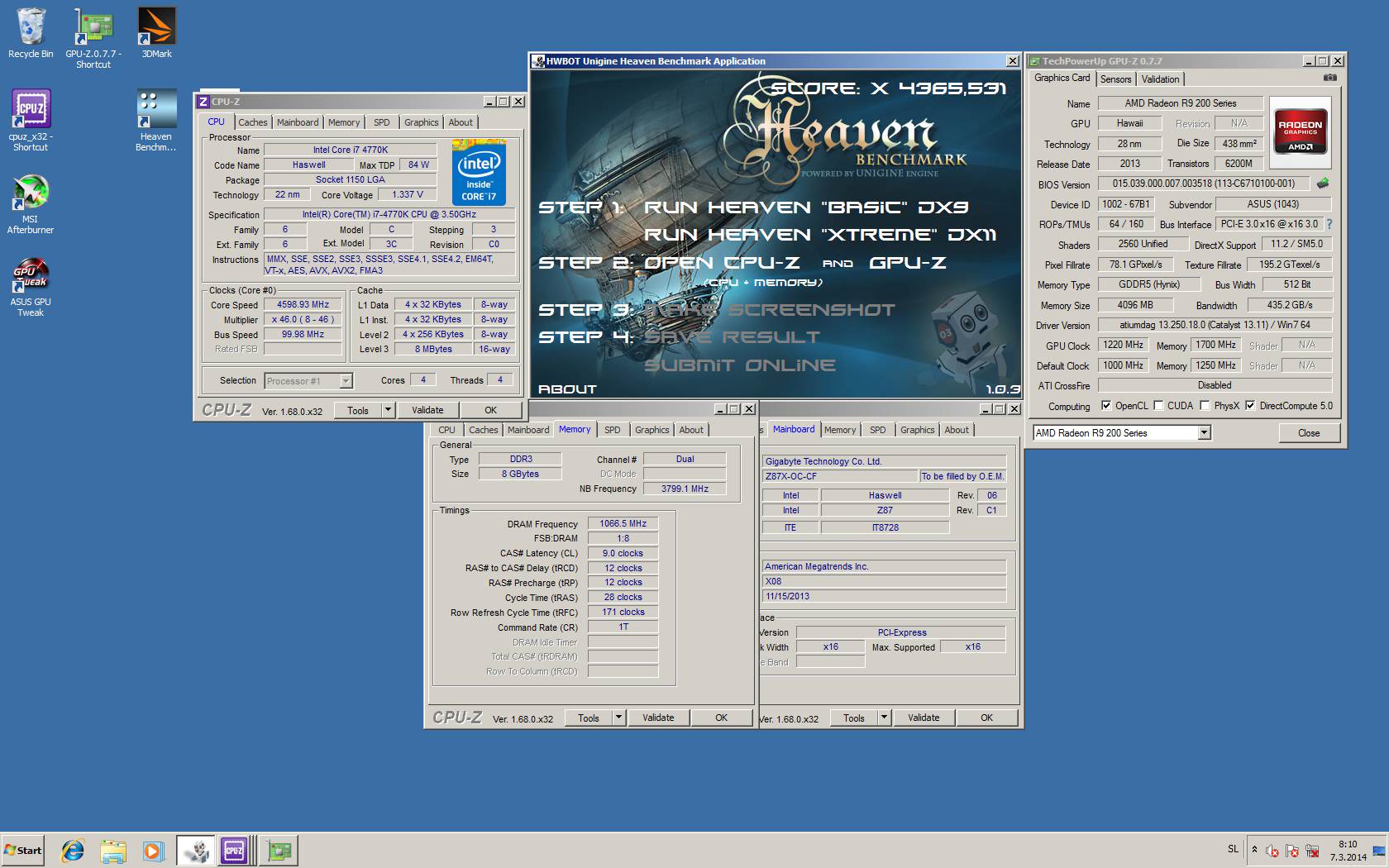Launch the ASUS GPU Tweak icon
Image resolution: width=1389 pixels, height=868 pixels.
point(31,287)
